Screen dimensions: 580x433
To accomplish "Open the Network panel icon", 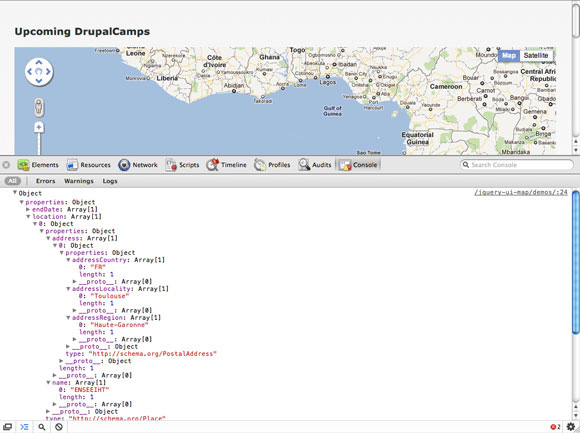I will coord(124,165).
